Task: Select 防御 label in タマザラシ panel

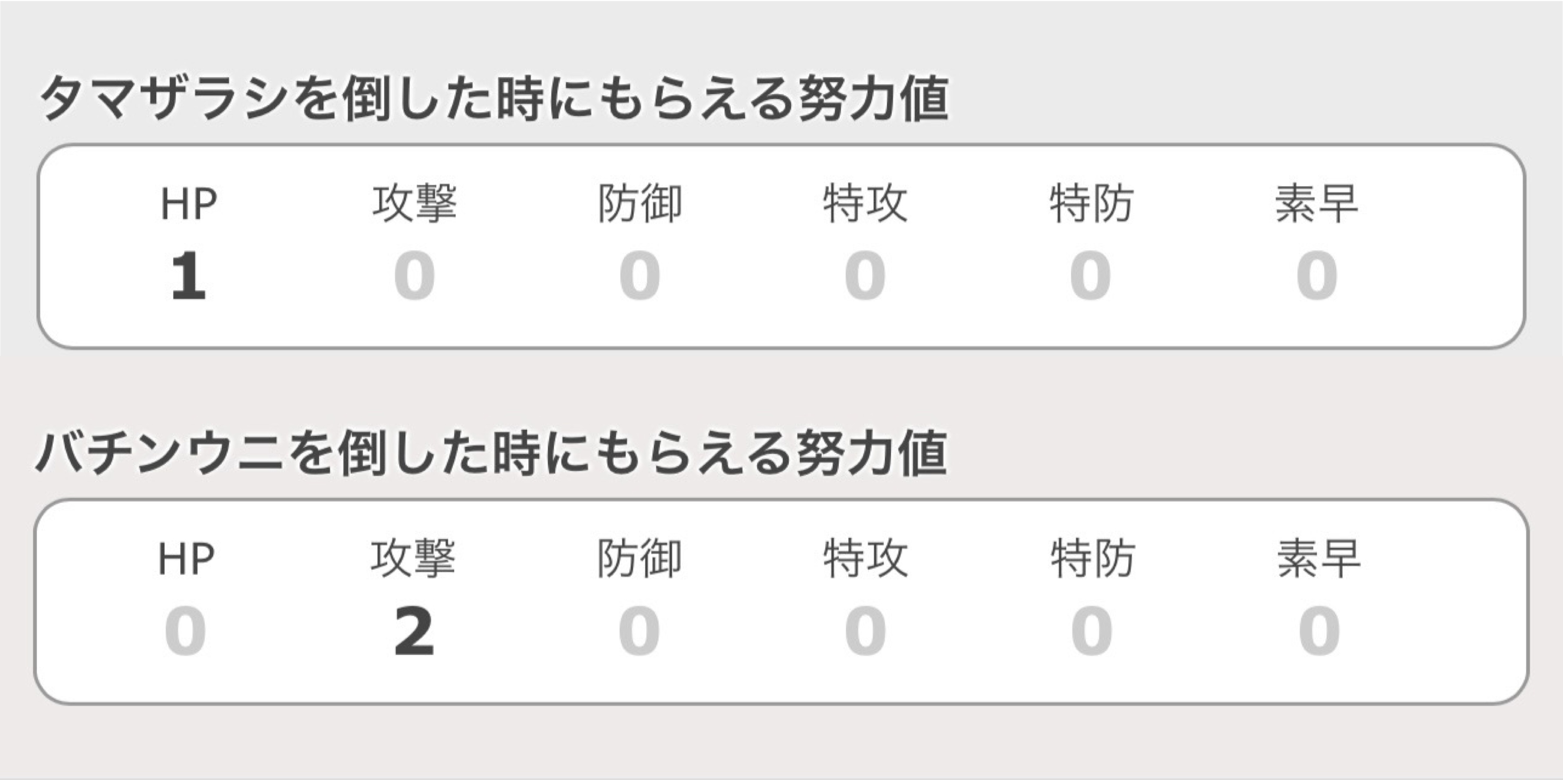Action: pyautogui.click(x=640, y=204)
